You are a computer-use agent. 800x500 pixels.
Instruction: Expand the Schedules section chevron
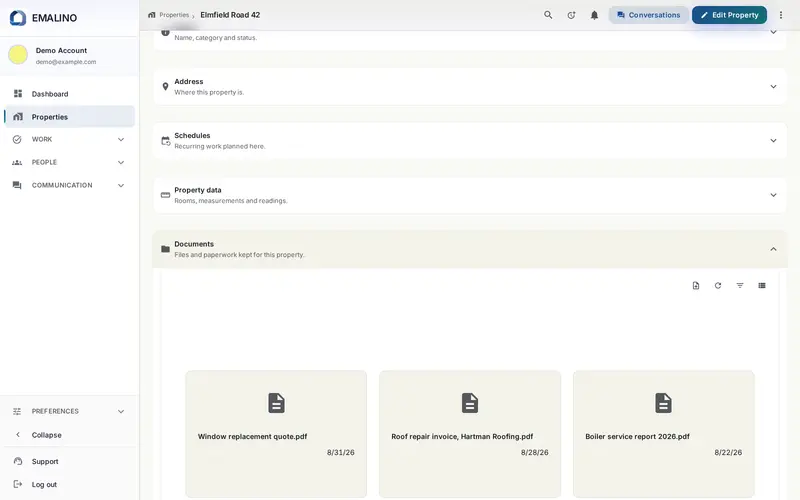click(x=773, y=141)
